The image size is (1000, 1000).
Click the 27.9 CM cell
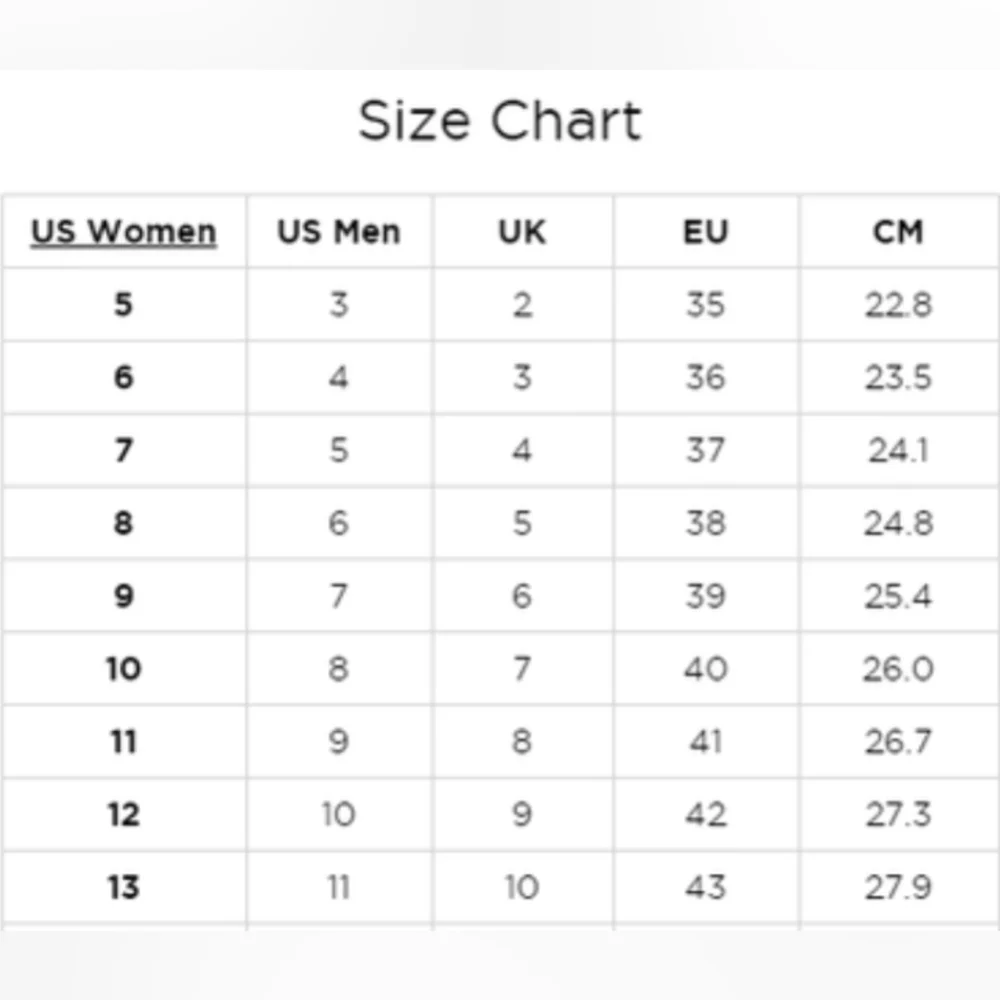click(898, 888)
